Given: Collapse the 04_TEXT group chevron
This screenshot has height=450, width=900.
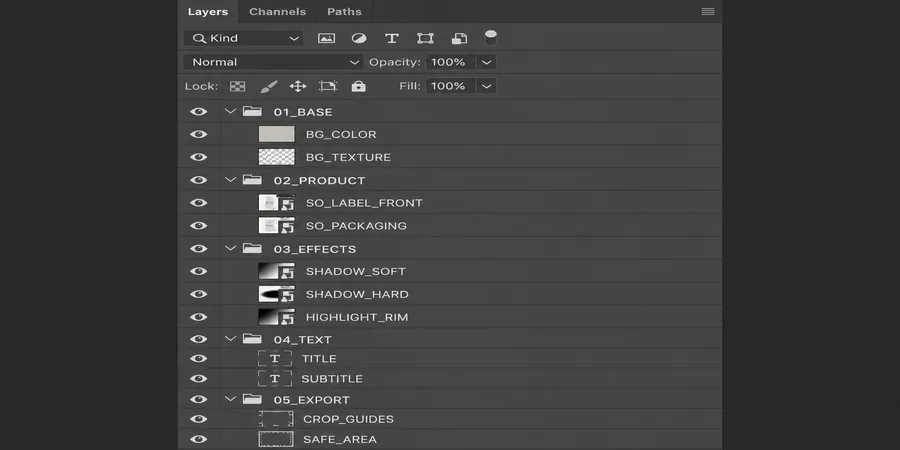Looking at the screenshot, I should pyautogui.click(x=231, y=339).
